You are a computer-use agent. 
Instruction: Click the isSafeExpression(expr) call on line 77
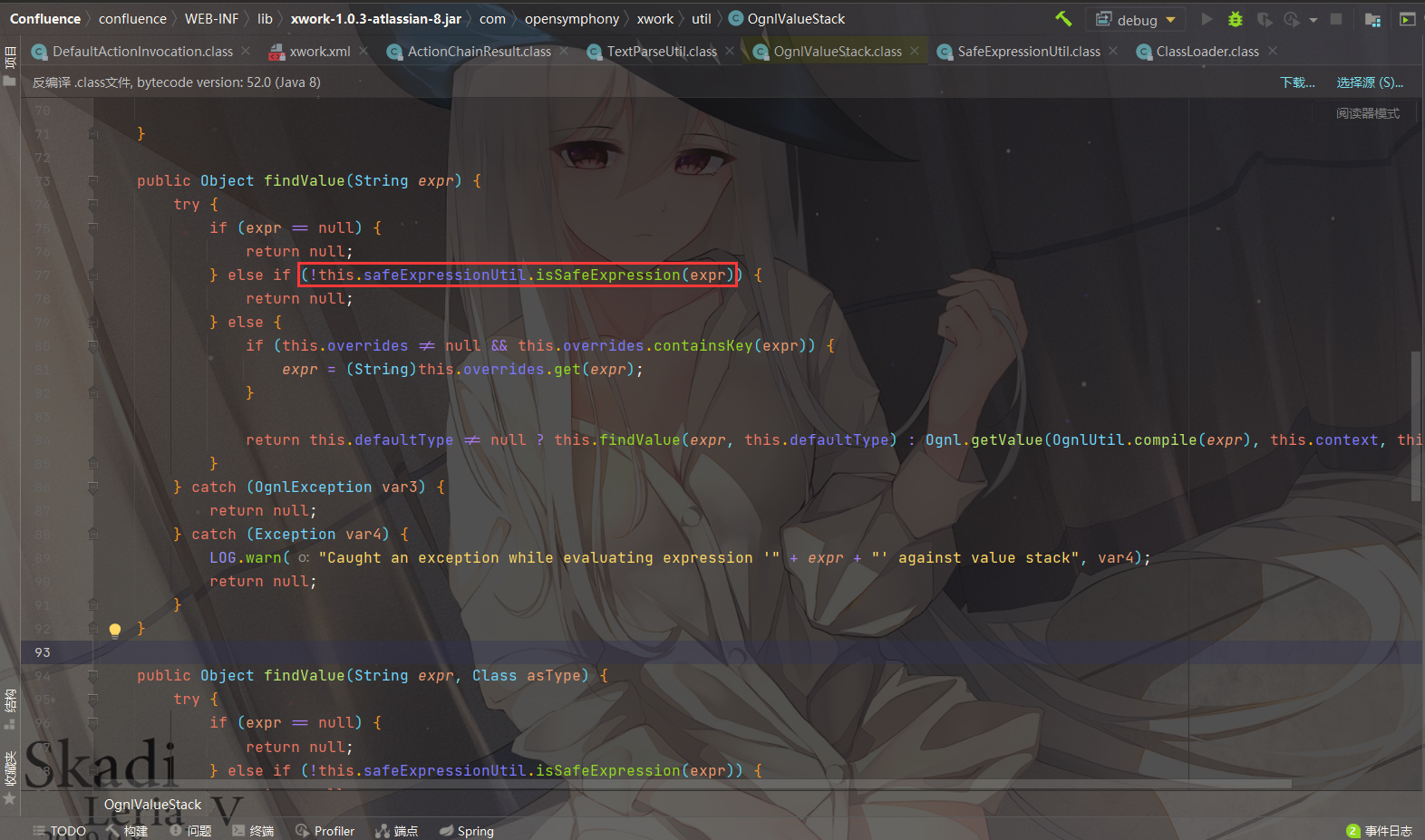pos(634,275)
